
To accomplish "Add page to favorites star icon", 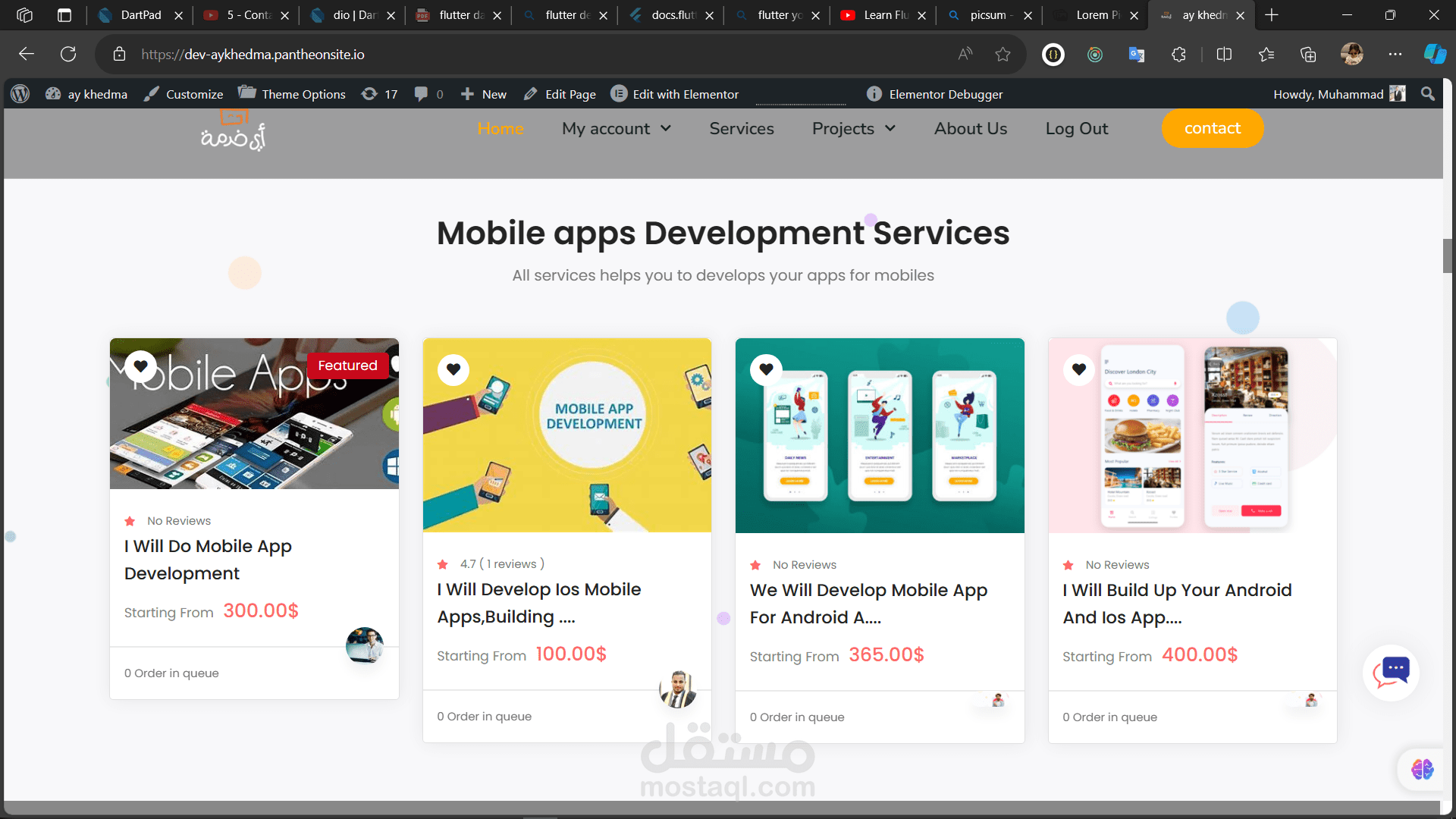I will pyautogui.click(x=1003, y=54).
